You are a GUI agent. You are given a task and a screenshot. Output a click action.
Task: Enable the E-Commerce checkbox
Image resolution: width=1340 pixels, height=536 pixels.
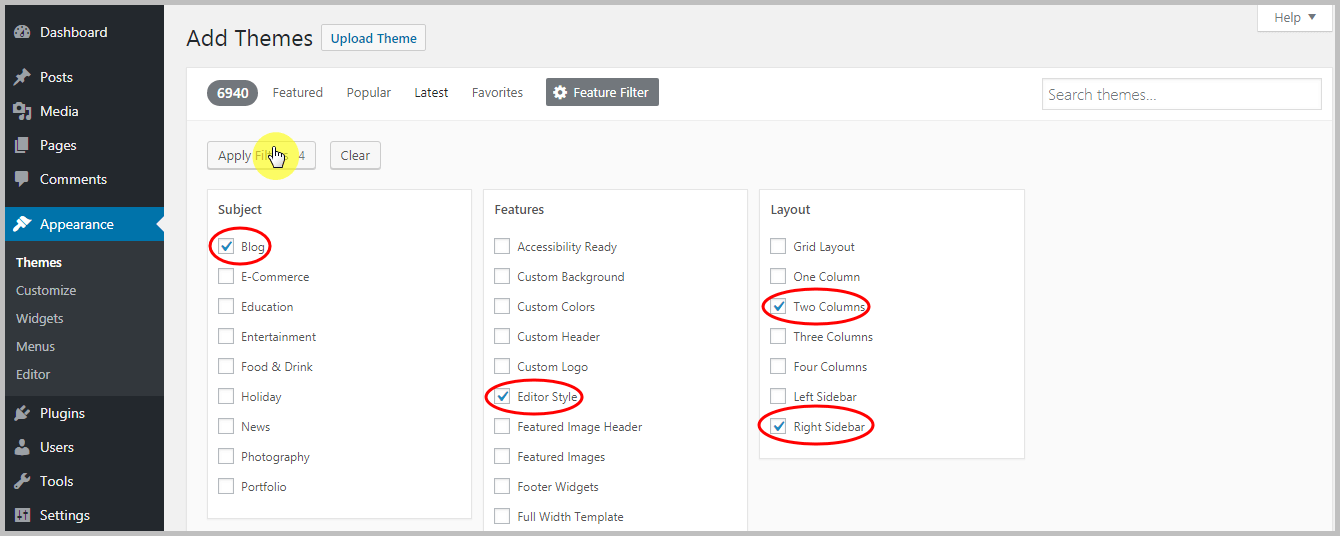pyautogui.click(x=226, y=277)
